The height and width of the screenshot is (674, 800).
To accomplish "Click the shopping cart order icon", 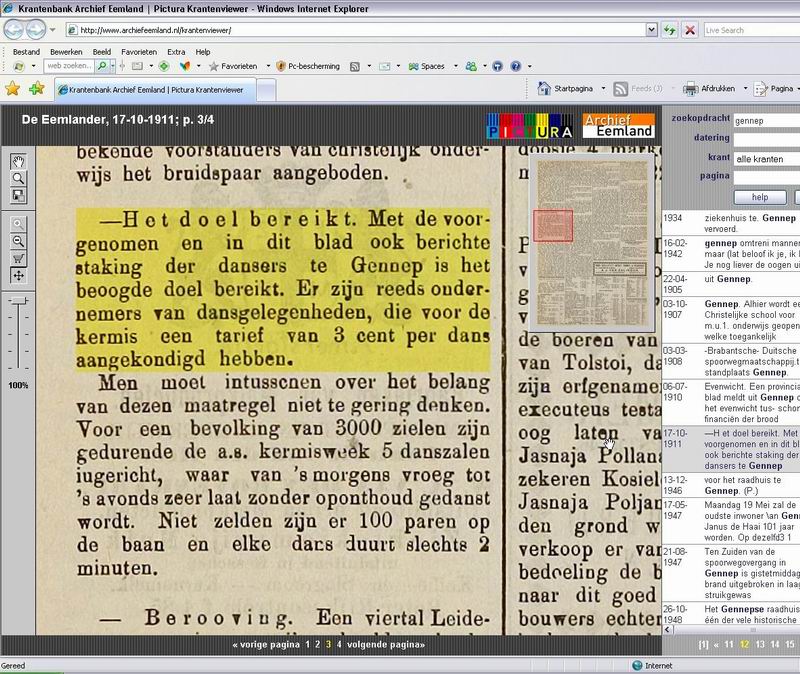I will [18, 259].
